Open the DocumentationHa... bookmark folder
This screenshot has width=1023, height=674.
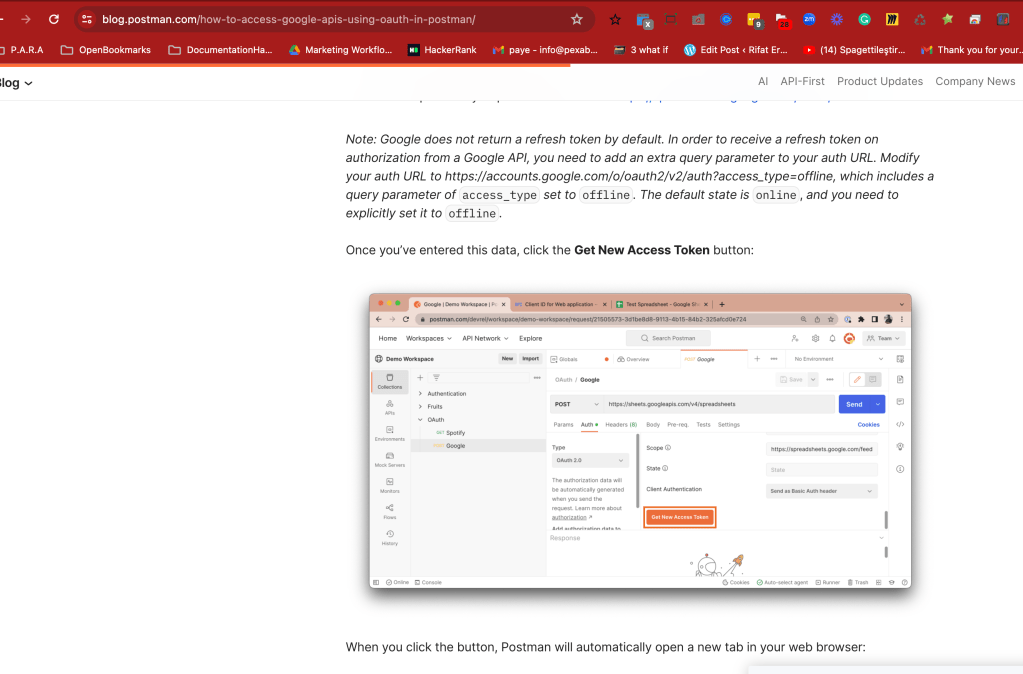[220, 50]
